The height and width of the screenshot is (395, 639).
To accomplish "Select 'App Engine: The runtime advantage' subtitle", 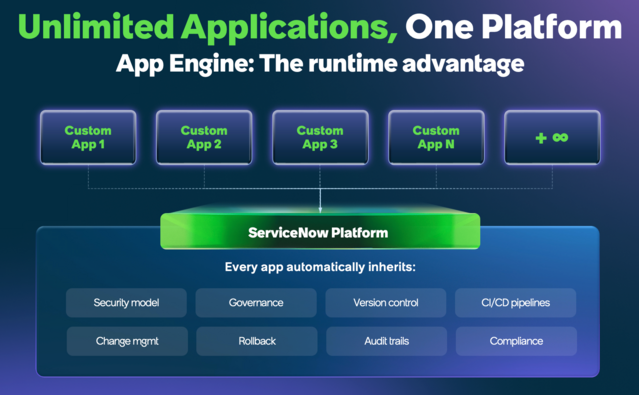I will [320, 64].
